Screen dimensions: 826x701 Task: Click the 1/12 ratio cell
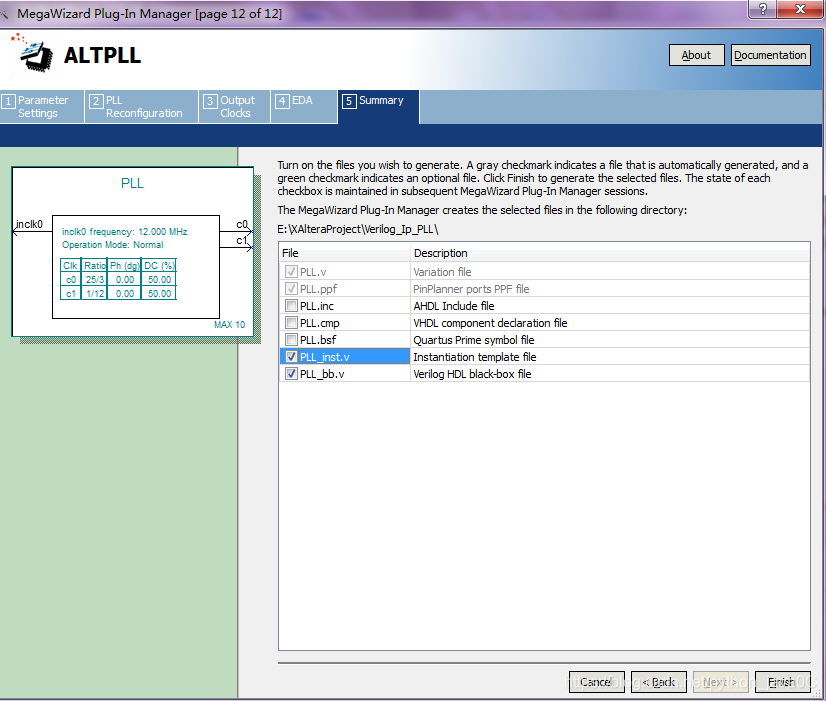95,293
